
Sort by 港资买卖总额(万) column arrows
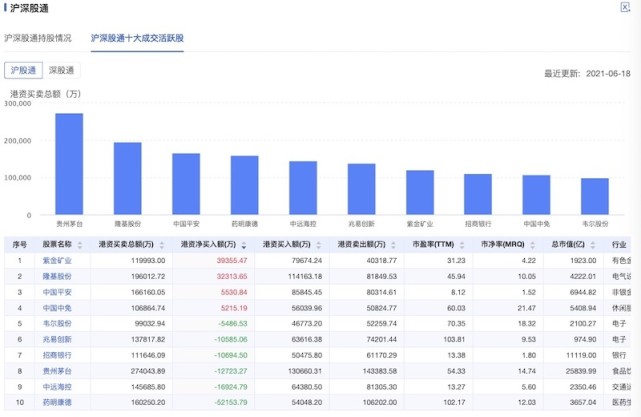[x=161, y=245]
